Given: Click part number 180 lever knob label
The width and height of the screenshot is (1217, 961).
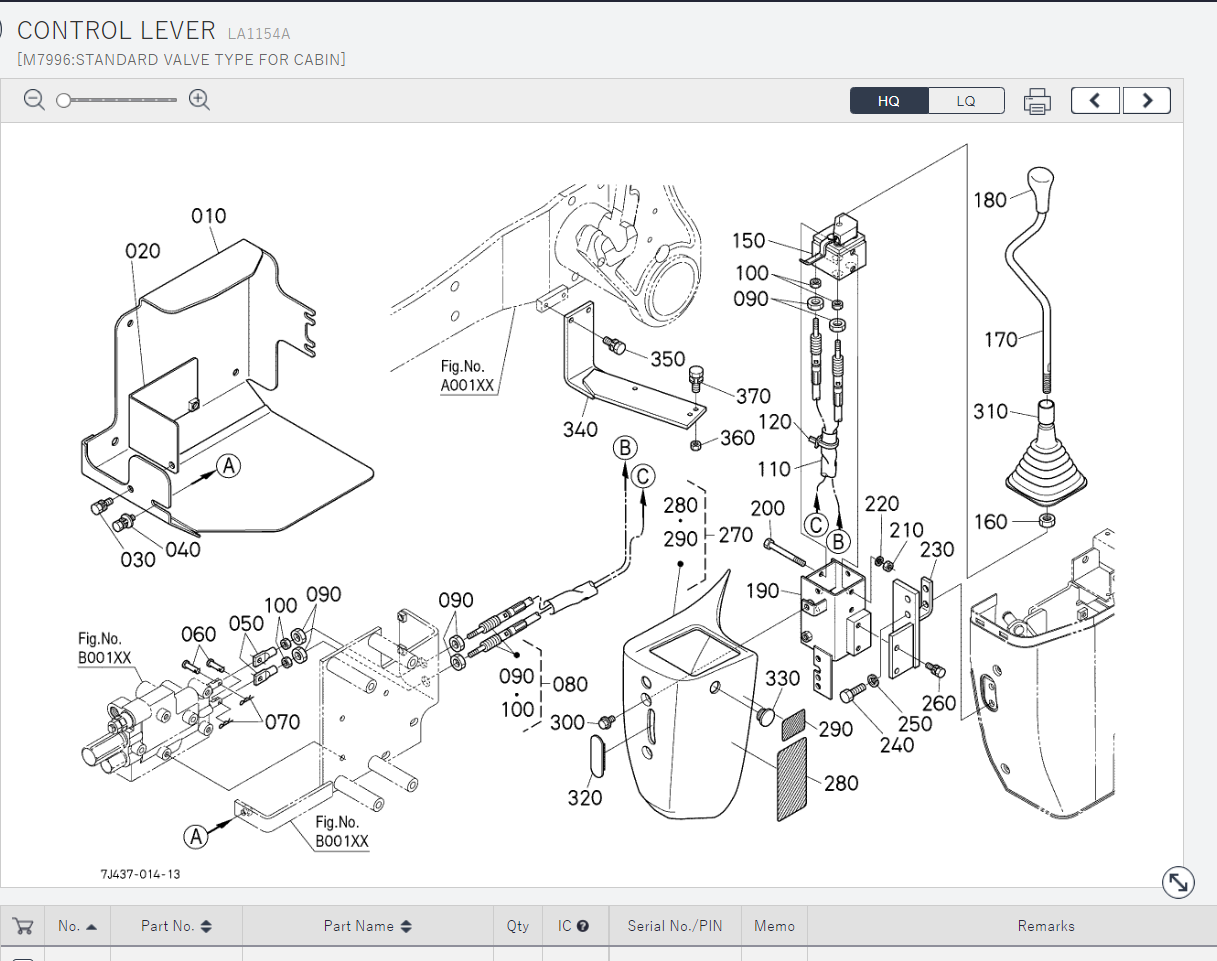Looking at the screenshot, I should pyautogui.click(x=990, y=200).
